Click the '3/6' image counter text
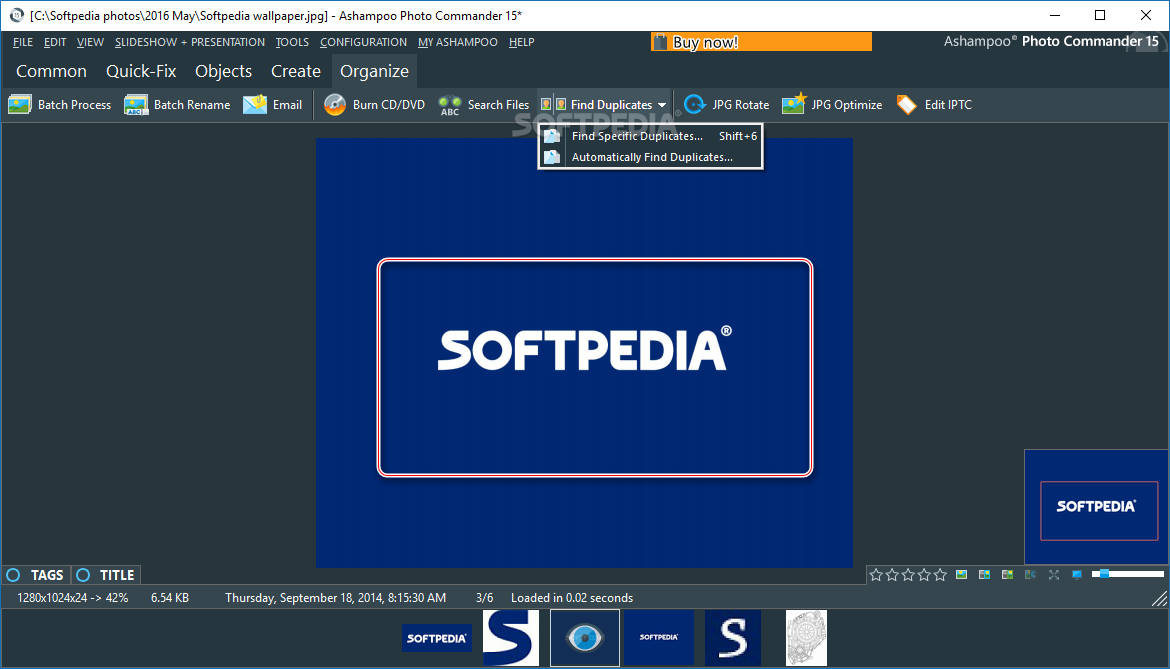 click(484, 597)
